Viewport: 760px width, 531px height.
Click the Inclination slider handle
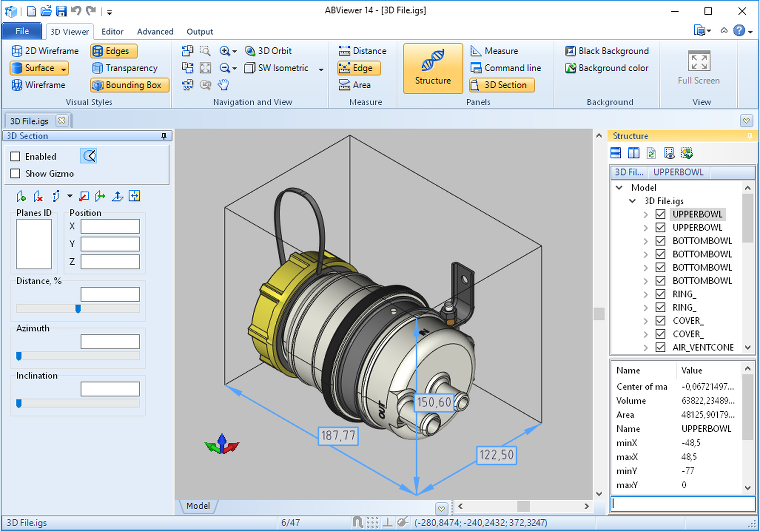19,403
